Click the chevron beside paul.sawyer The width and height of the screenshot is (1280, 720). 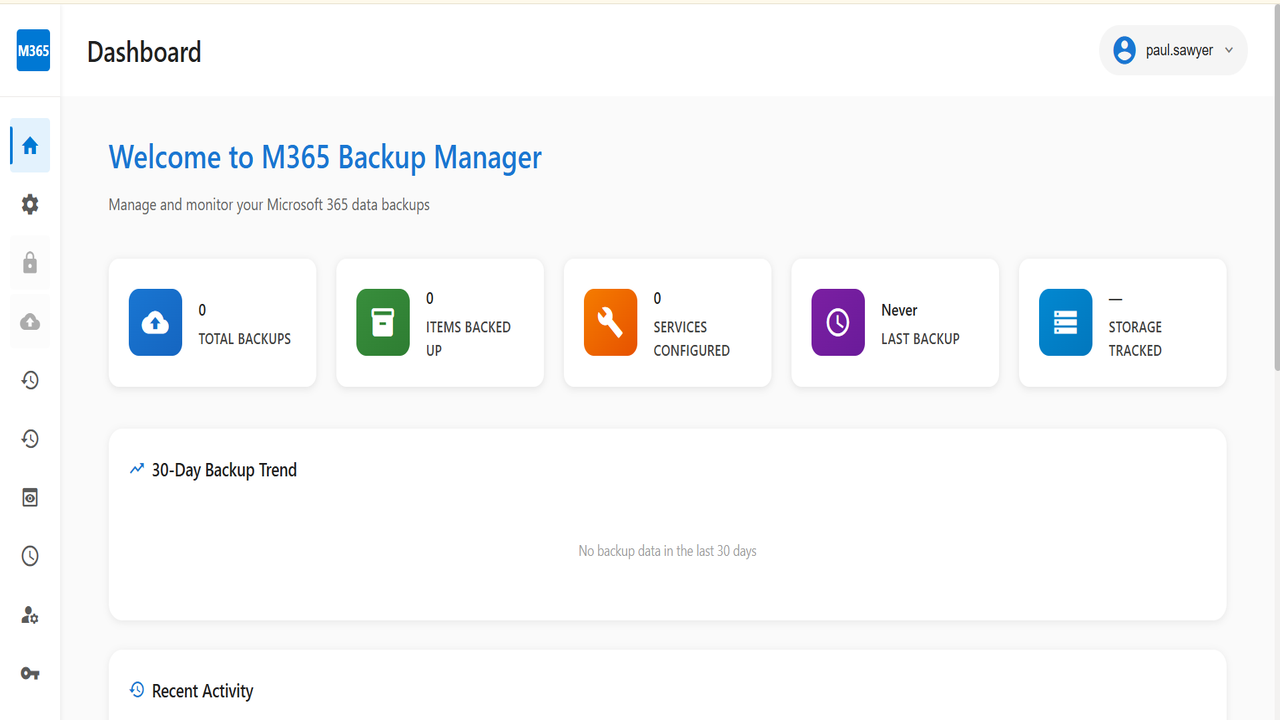pyautogui.click(x=1229, y=50)
